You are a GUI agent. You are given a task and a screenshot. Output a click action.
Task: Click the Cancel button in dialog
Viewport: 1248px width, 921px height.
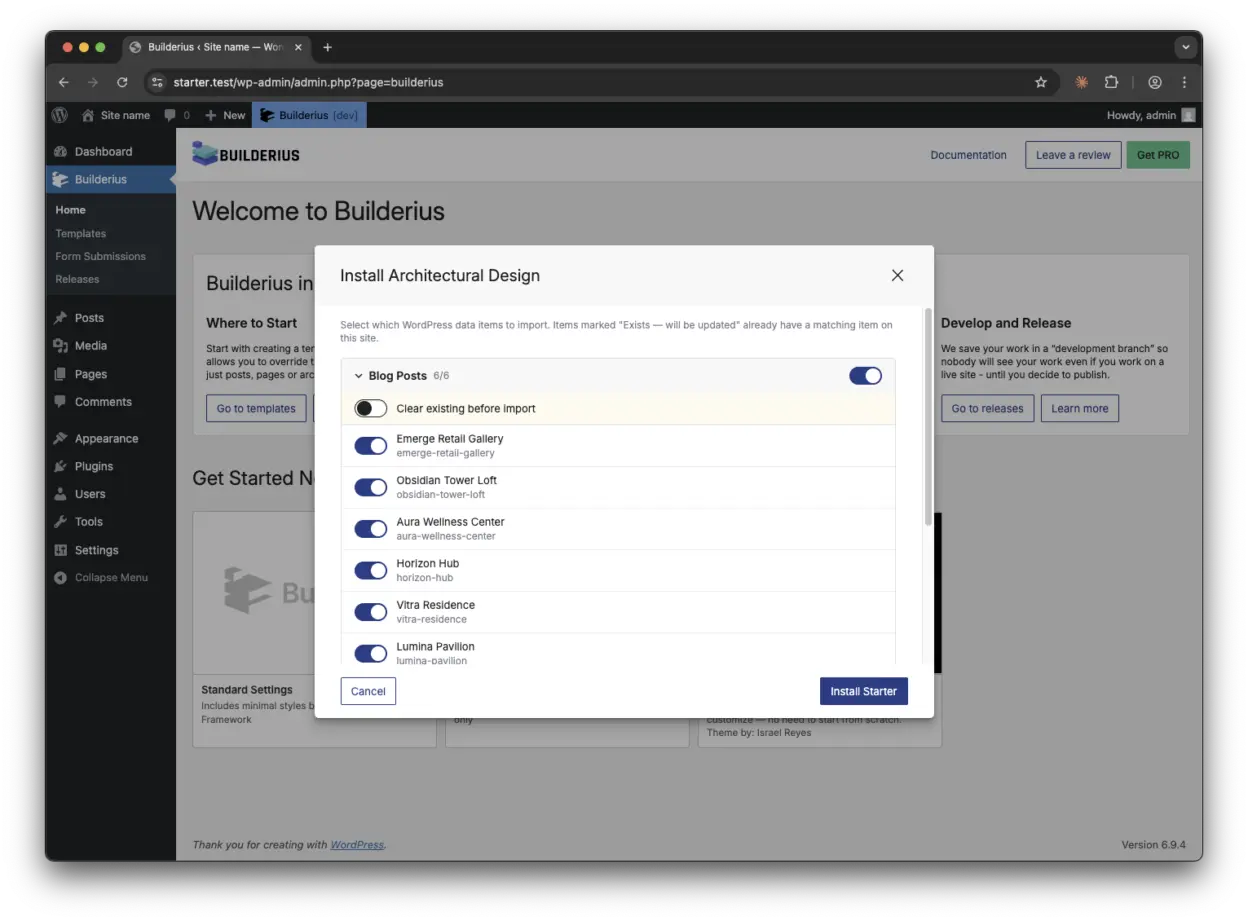[x=368, y=691]
